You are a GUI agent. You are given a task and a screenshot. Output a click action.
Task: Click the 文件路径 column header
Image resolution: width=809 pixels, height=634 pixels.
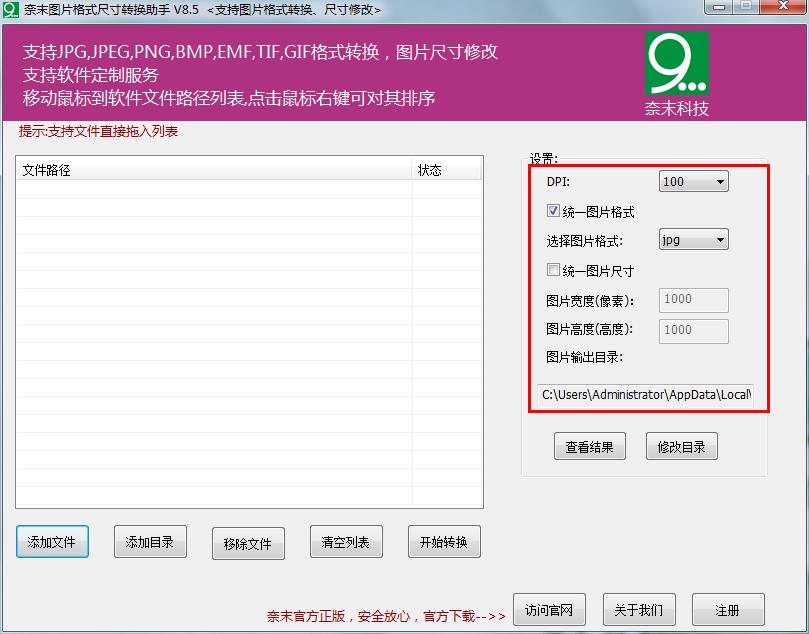click(215, 170)
